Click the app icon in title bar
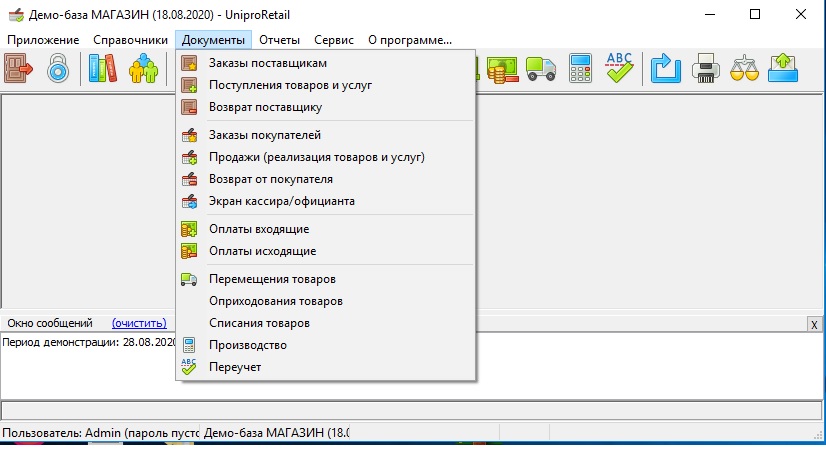Viewport: 826px width, 460px height. (16, 15)
